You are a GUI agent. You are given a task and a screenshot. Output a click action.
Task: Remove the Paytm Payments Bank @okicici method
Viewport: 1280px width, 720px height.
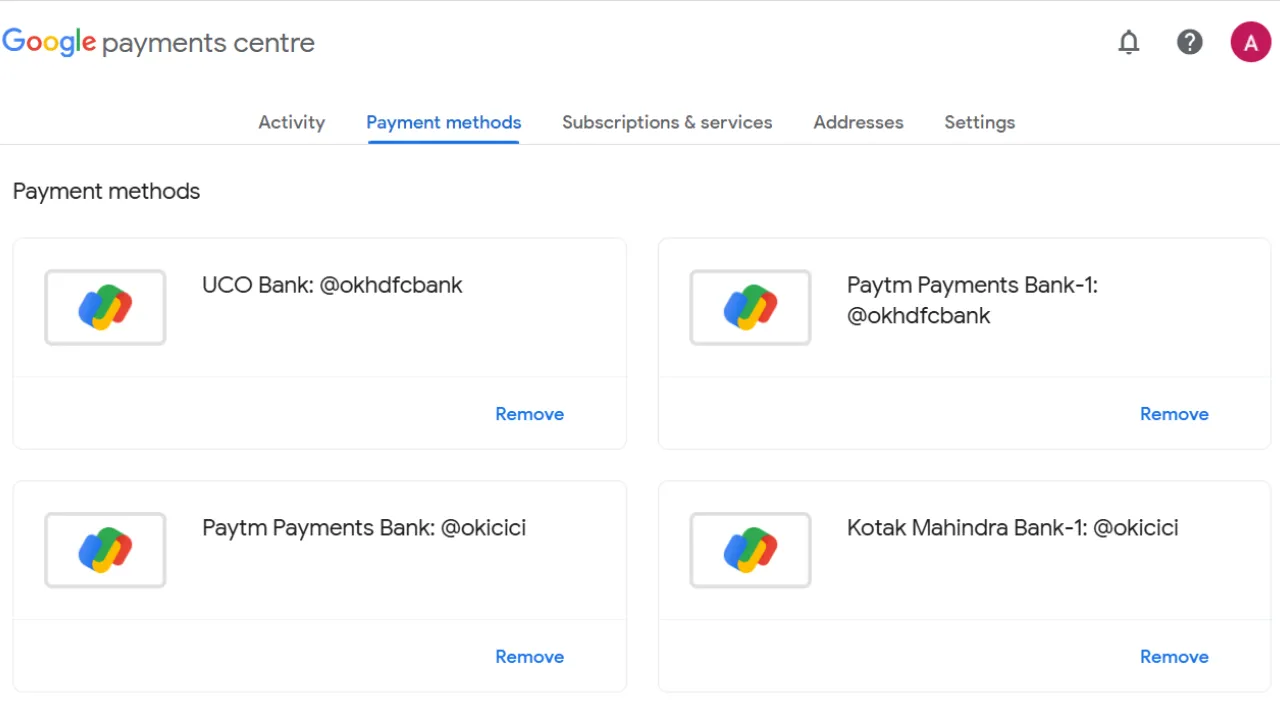(x=529, y=656)
